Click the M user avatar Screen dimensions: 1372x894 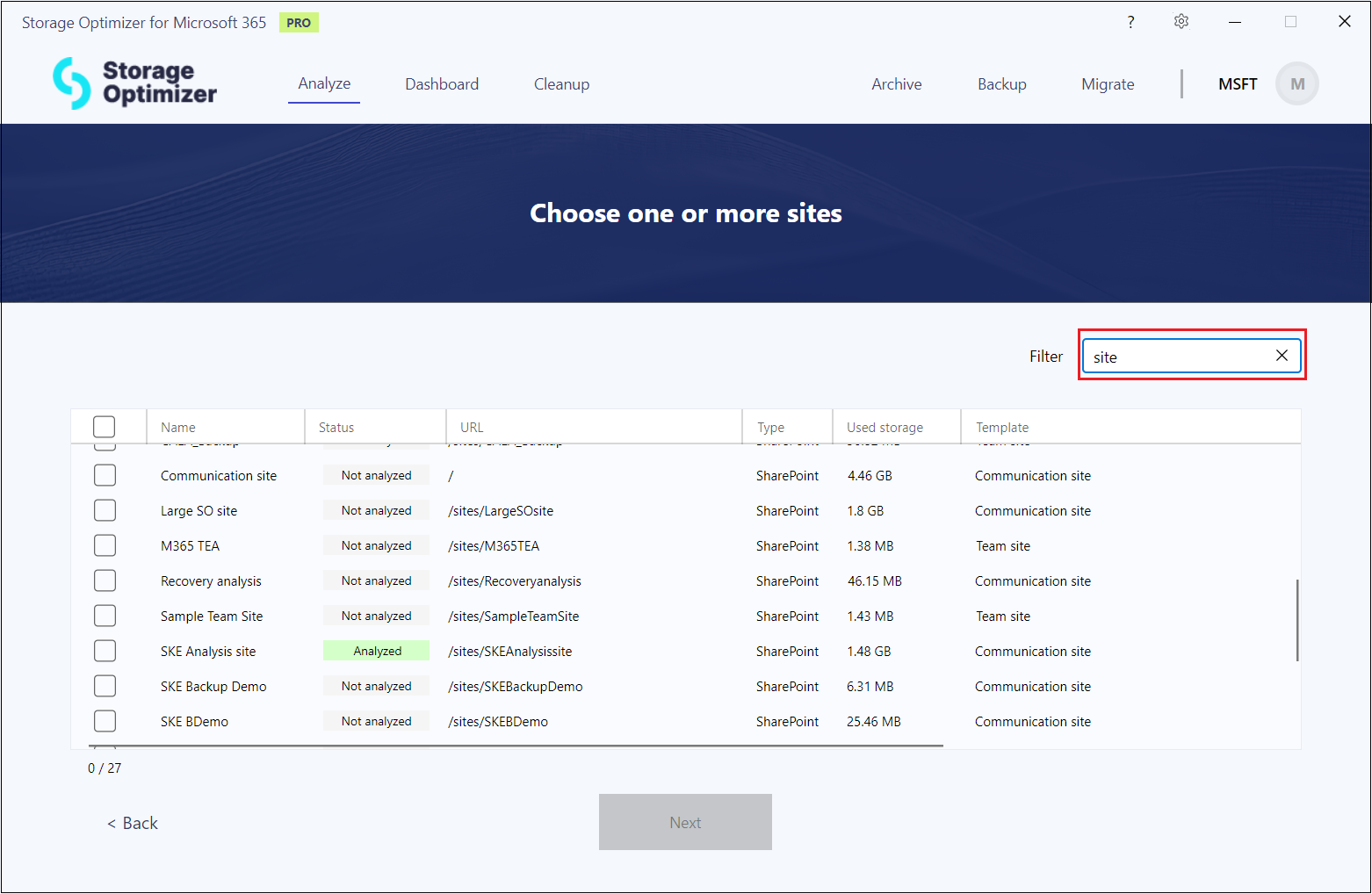1296,84
